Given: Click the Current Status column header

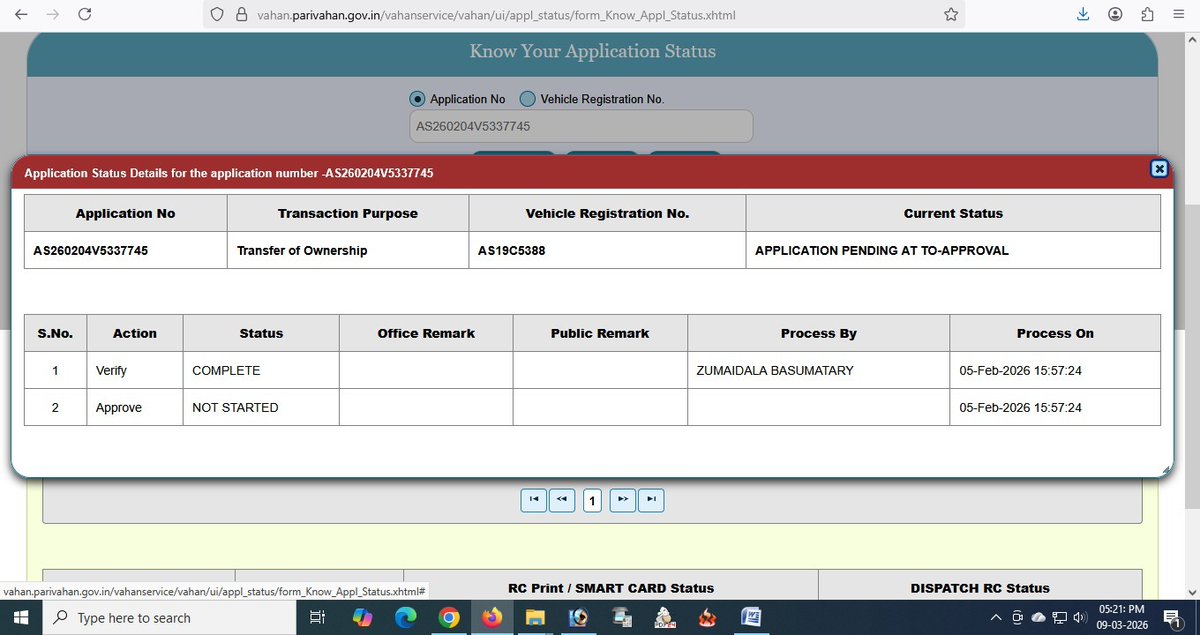Looking at the screenshot, I should click(x=953, y=214).
